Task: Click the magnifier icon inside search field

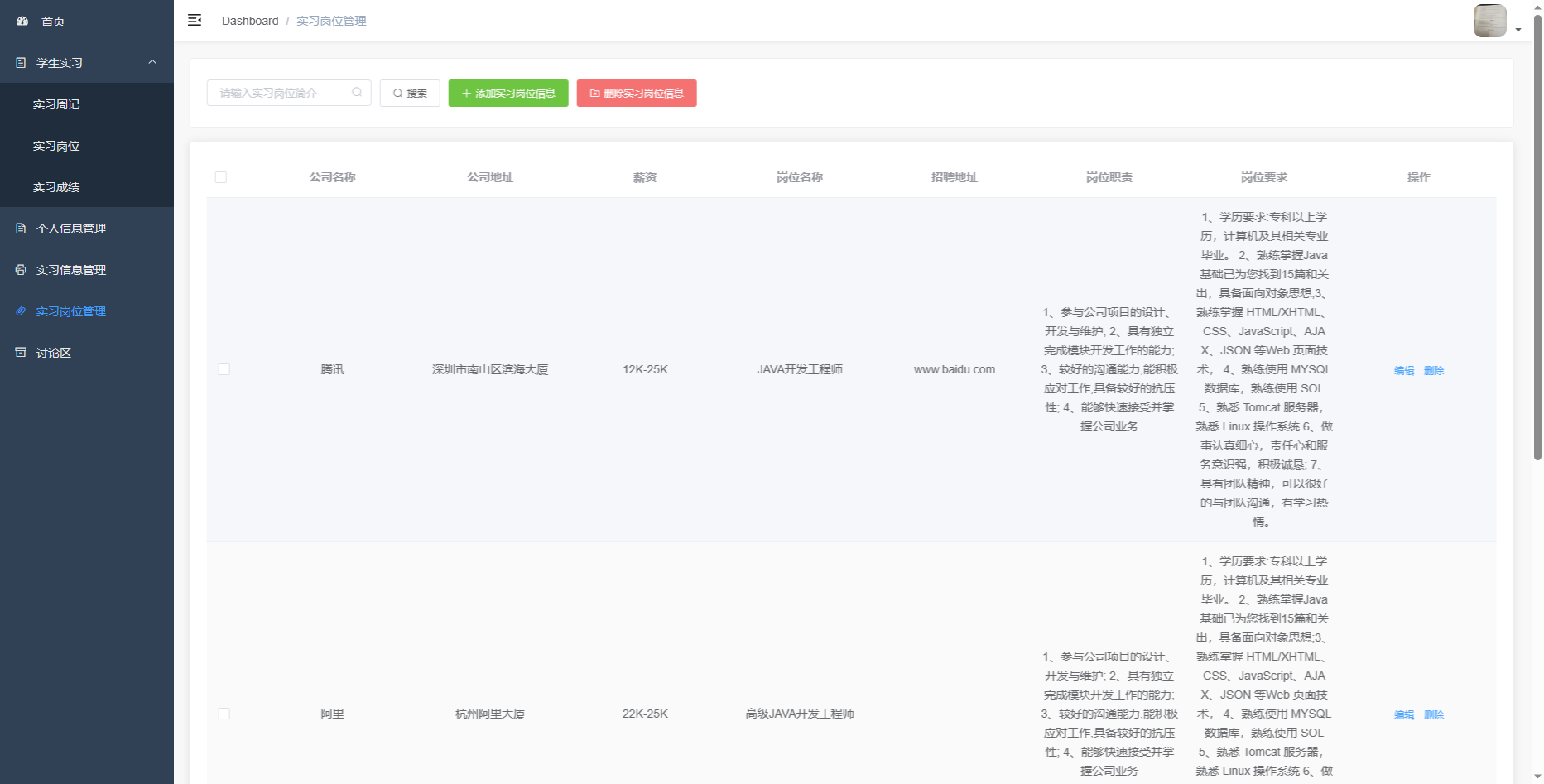Action: 357,93
